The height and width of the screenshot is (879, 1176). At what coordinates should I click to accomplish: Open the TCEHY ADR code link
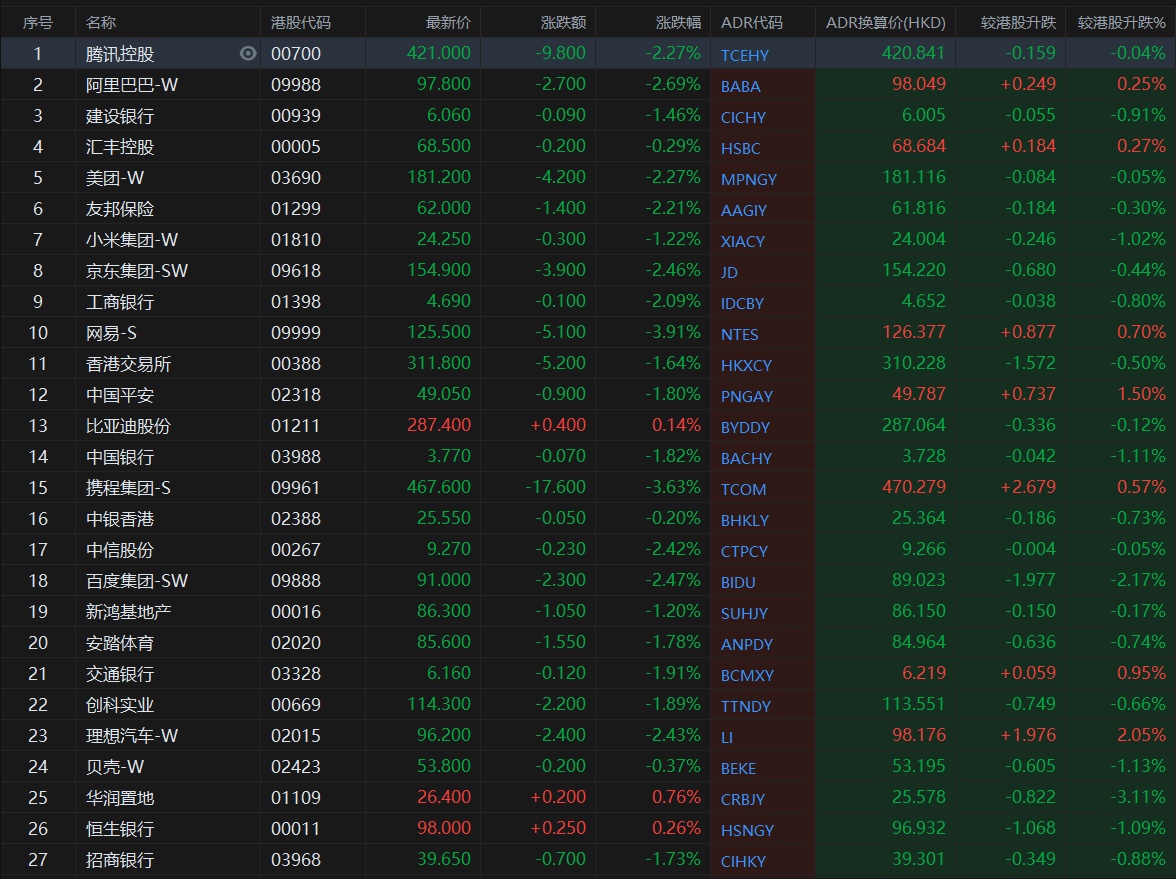tap(745, 55)
